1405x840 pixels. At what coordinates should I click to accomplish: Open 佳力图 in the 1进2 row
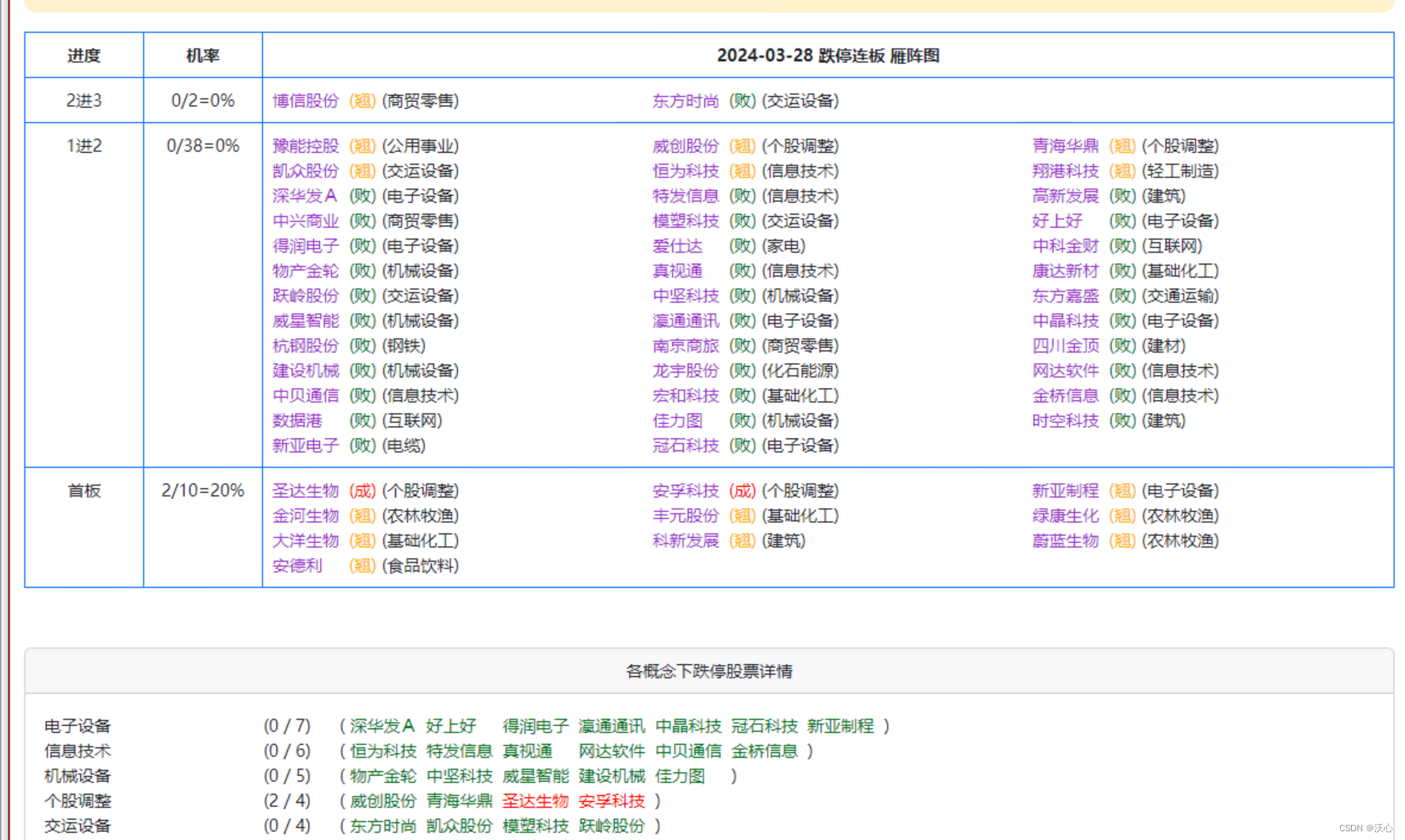point(678,421)
